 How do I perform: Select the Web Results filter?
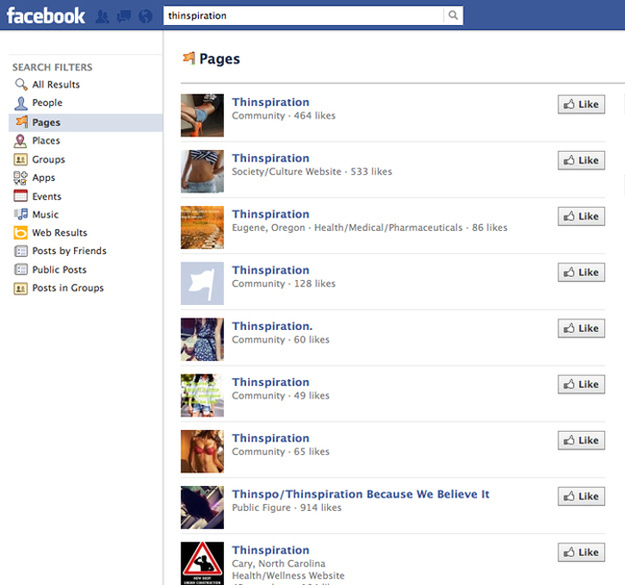[86, 233]
